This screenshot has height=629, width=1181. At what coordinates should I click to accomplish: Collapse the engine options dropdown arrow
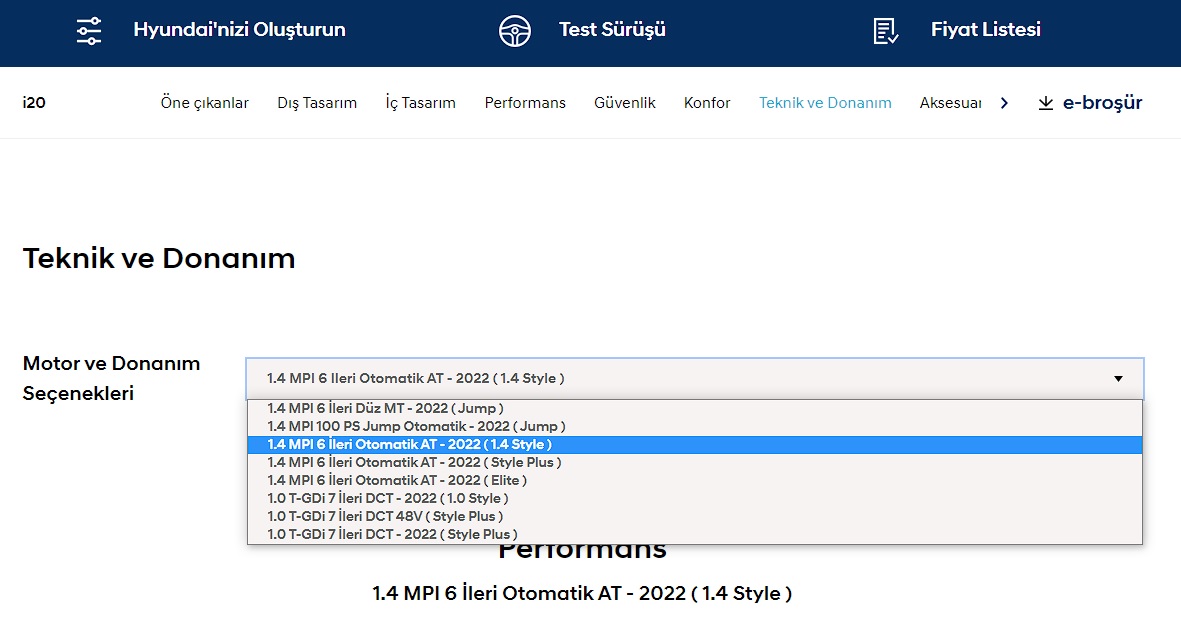click(x=1118, y=379)
